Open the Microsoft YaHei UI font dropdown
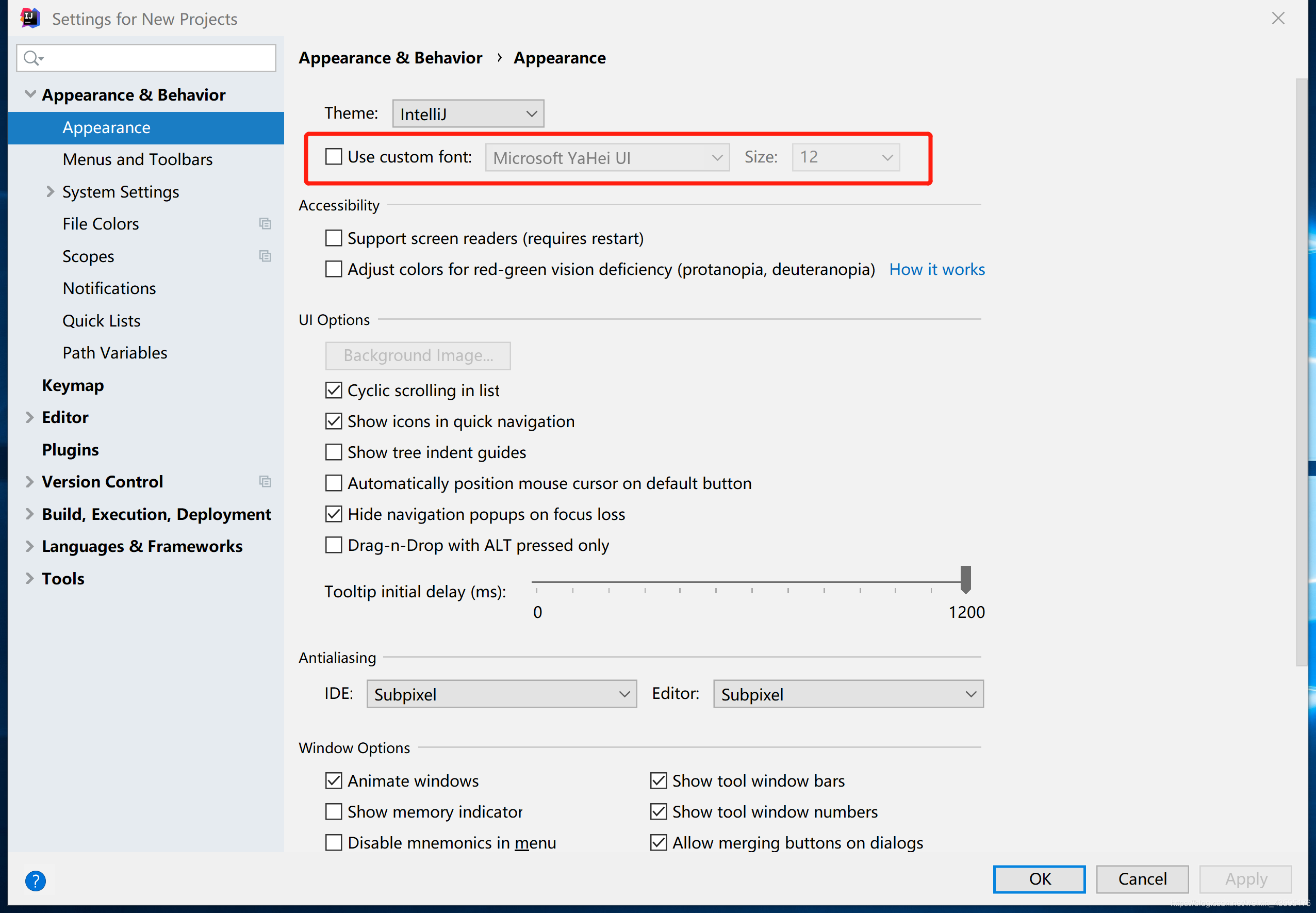1316x913 pixels. coord(607,157)
